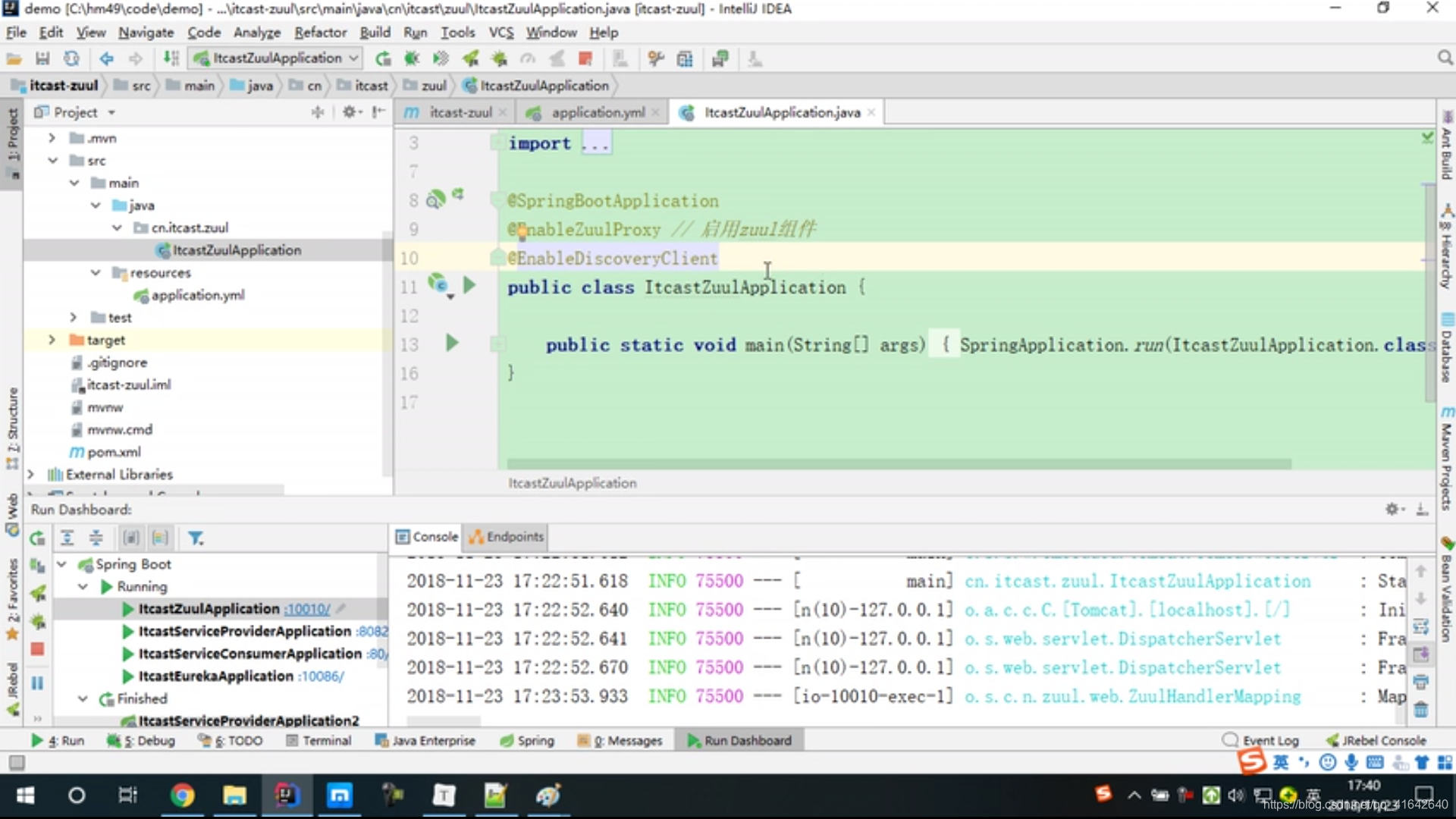Expand the test folder

pyautogui.click(x=74, y=317)
